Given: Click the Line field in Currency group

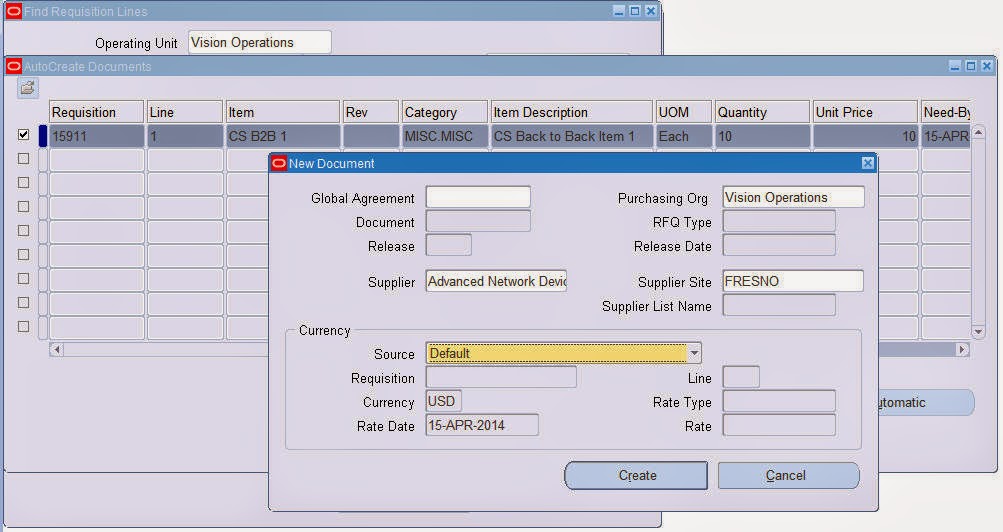Looking at the screenshot, I should point(741,377).
